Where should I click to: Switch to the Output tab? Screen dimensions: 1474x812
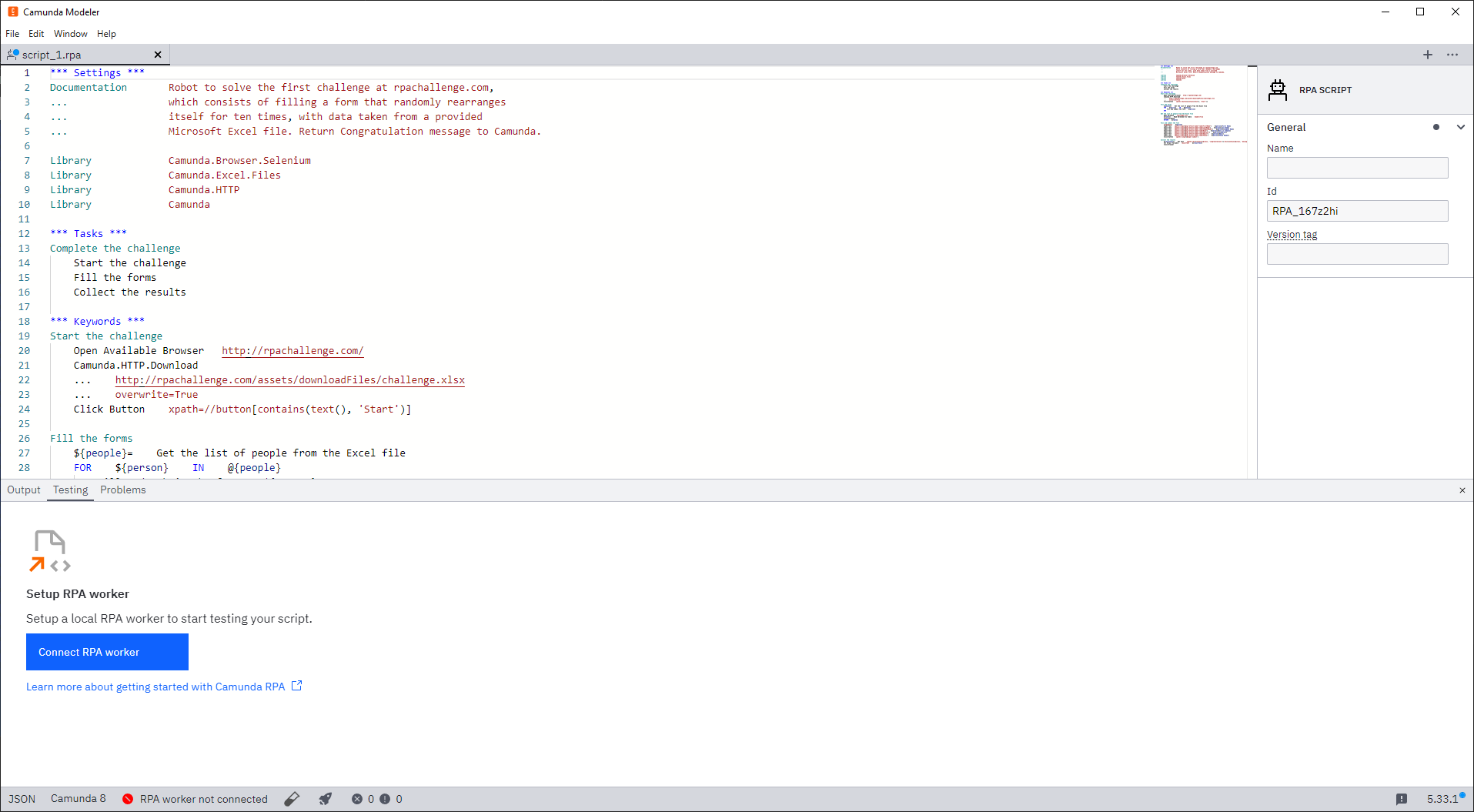pos(23,490)
